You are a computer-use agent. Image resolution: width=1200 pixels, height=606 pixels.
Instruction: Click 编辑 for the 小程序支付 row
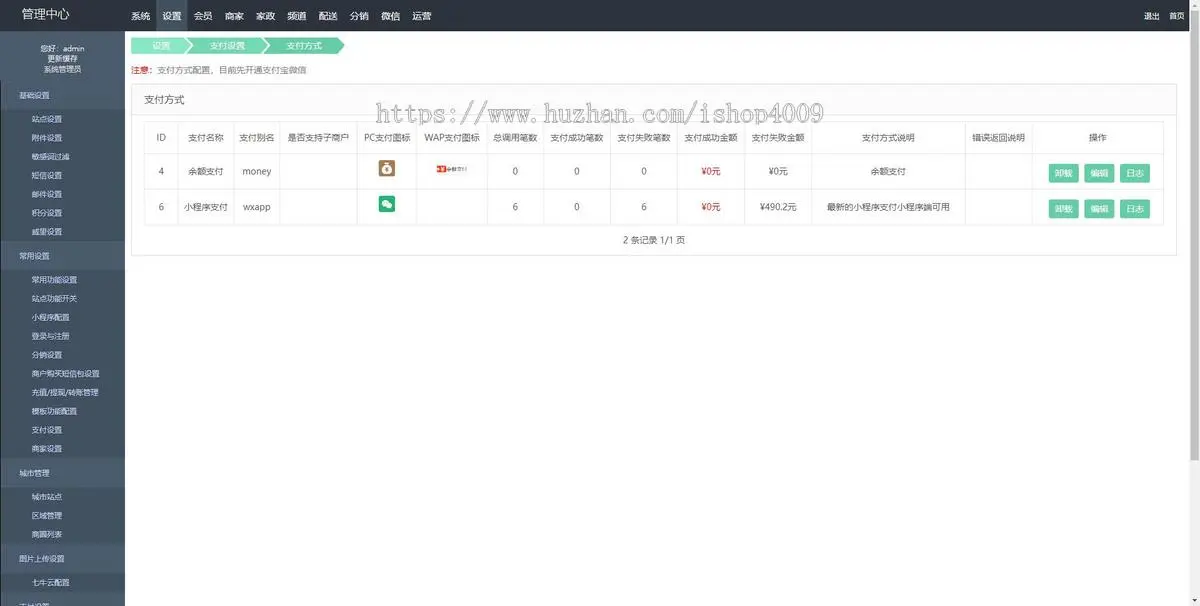(1099, 209)
